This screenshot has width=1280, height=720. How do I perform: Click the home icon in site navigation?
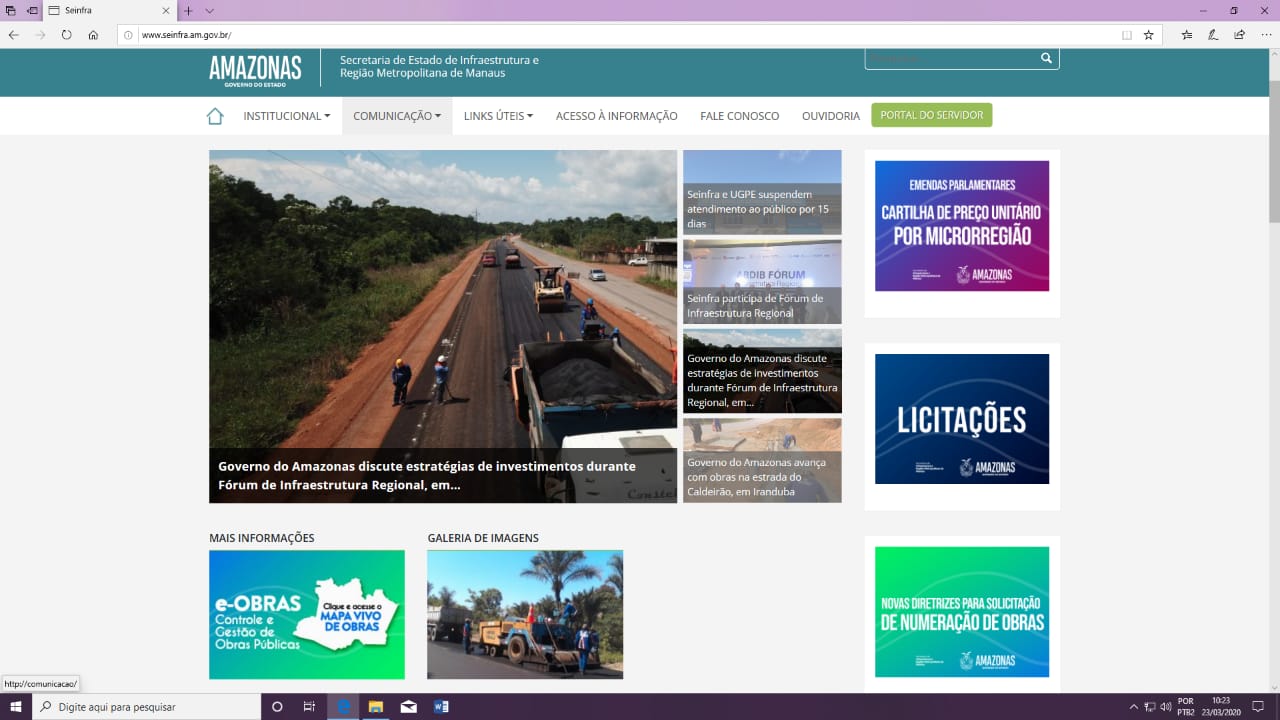pyautogui.click(x=215, y=116)
